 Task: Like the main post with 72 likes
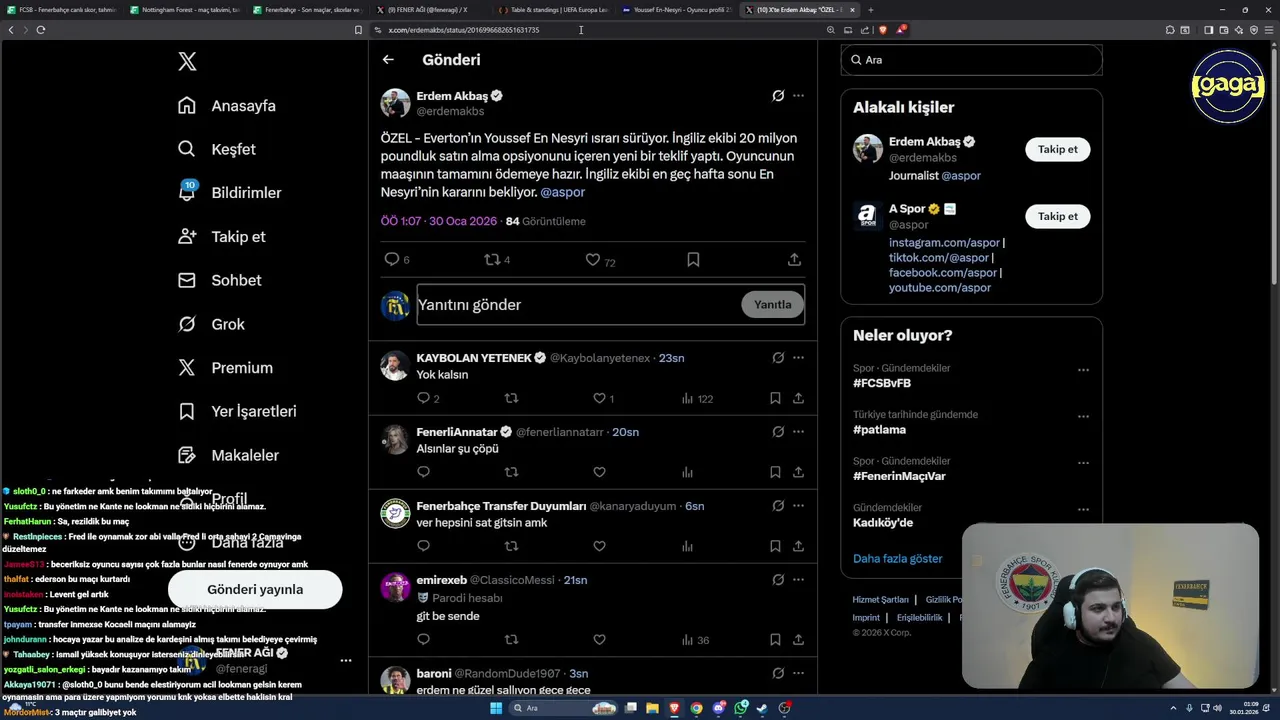pyautogui.click(x=593, y=259)
